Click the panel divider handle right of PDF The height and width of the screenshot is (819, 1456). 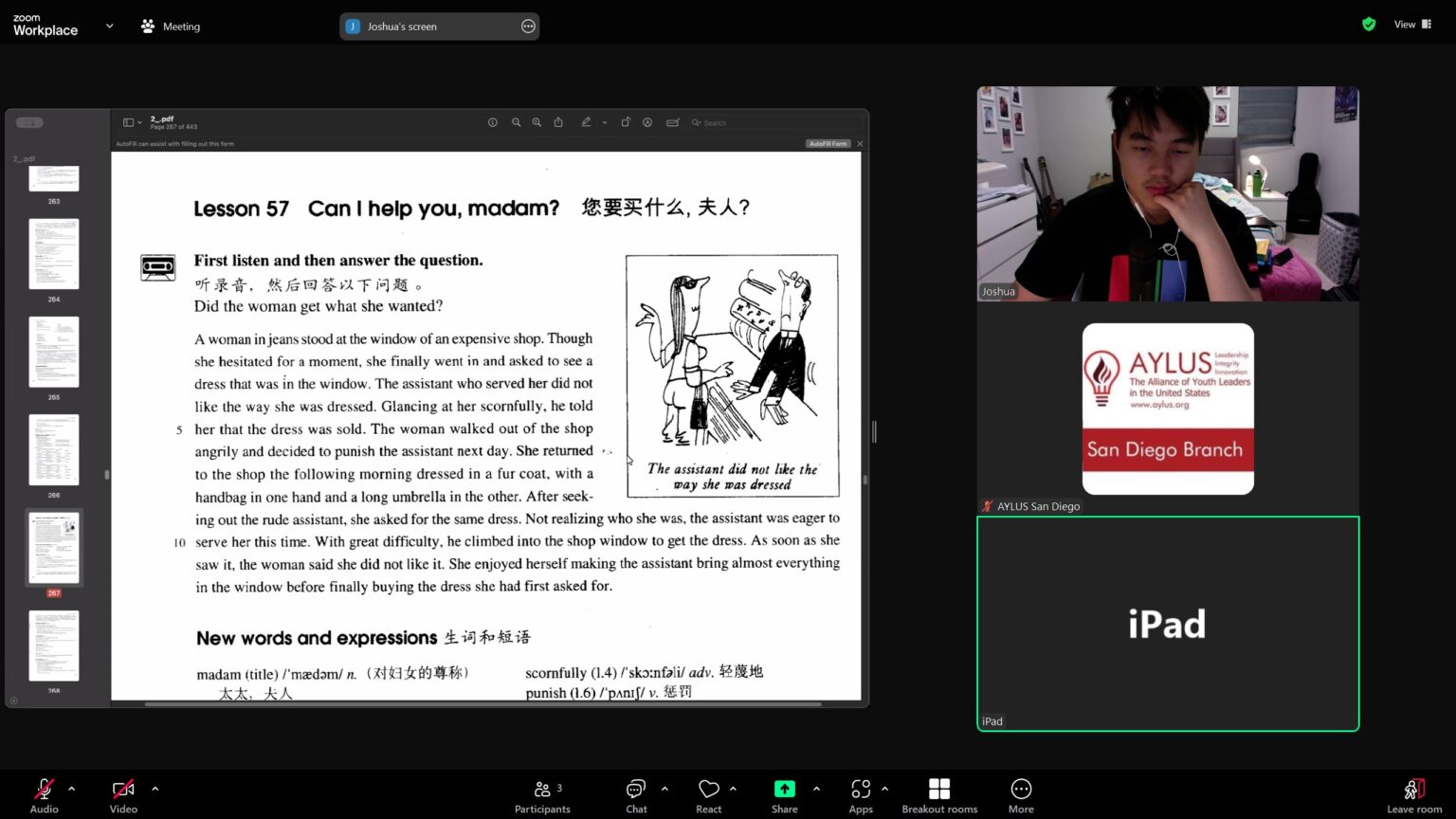pyautogui.click(x=874, y=431)
